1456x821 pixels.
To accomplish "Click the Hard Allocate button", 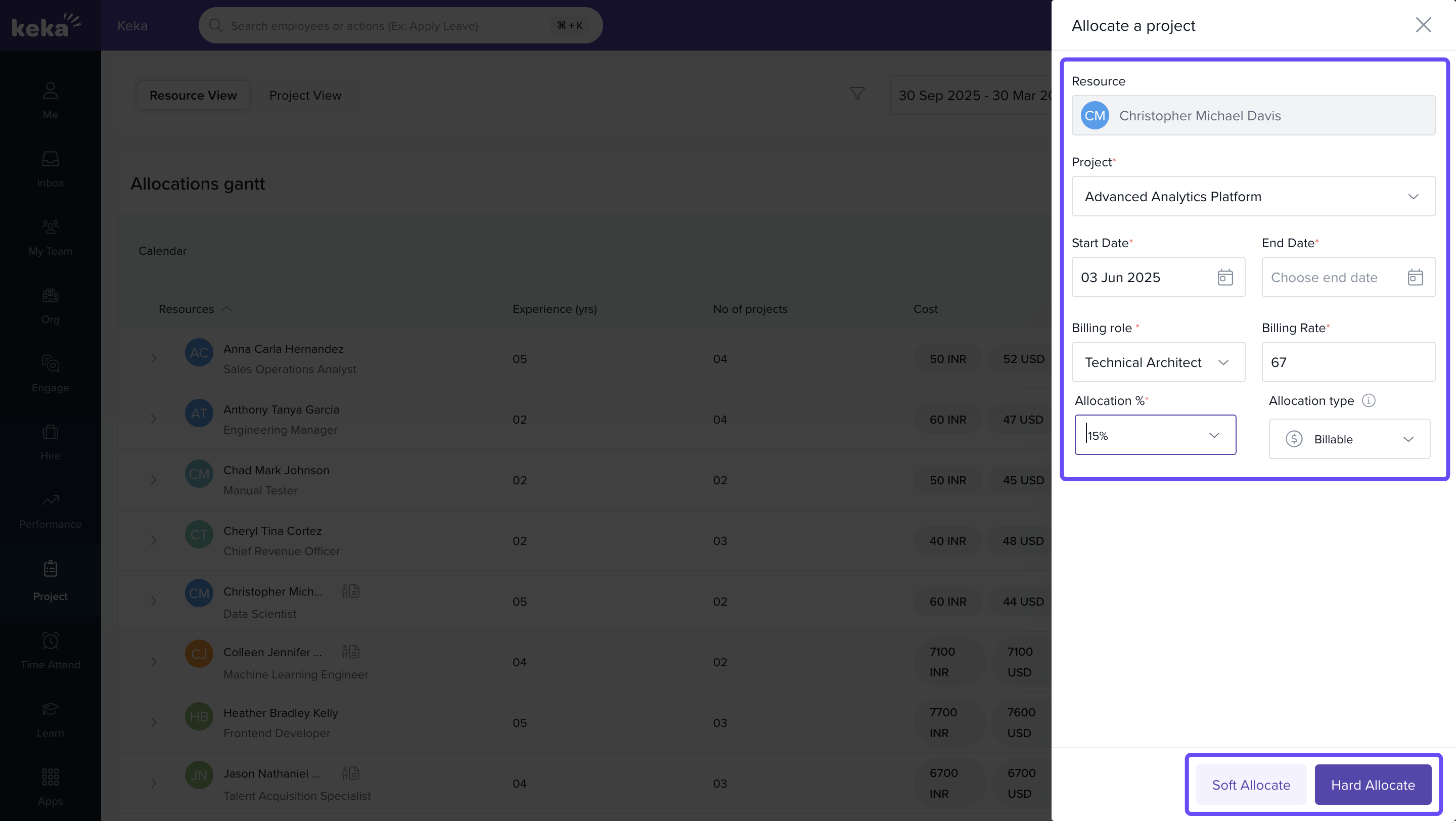I will [1373, 785].
